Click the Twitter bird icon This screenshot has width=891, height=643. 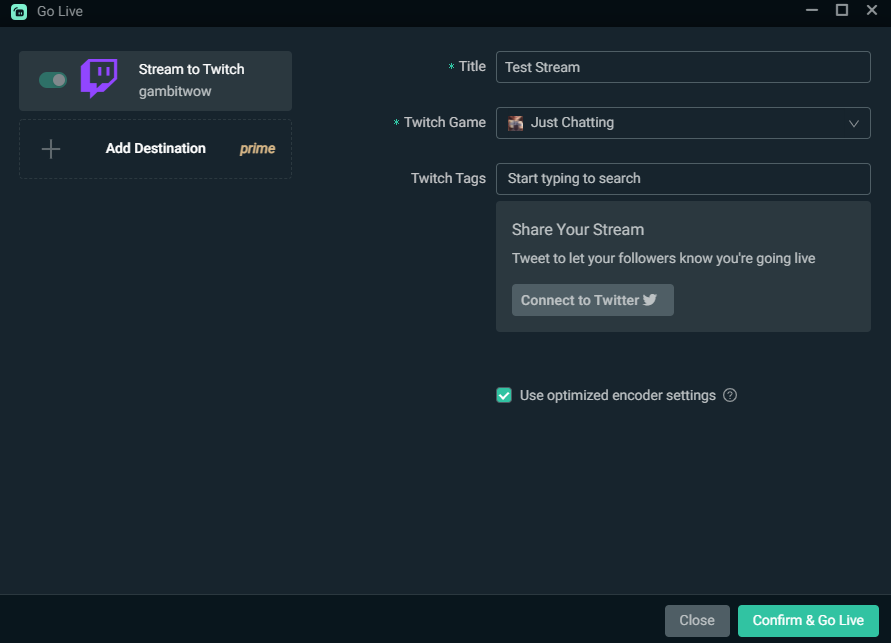650,300
